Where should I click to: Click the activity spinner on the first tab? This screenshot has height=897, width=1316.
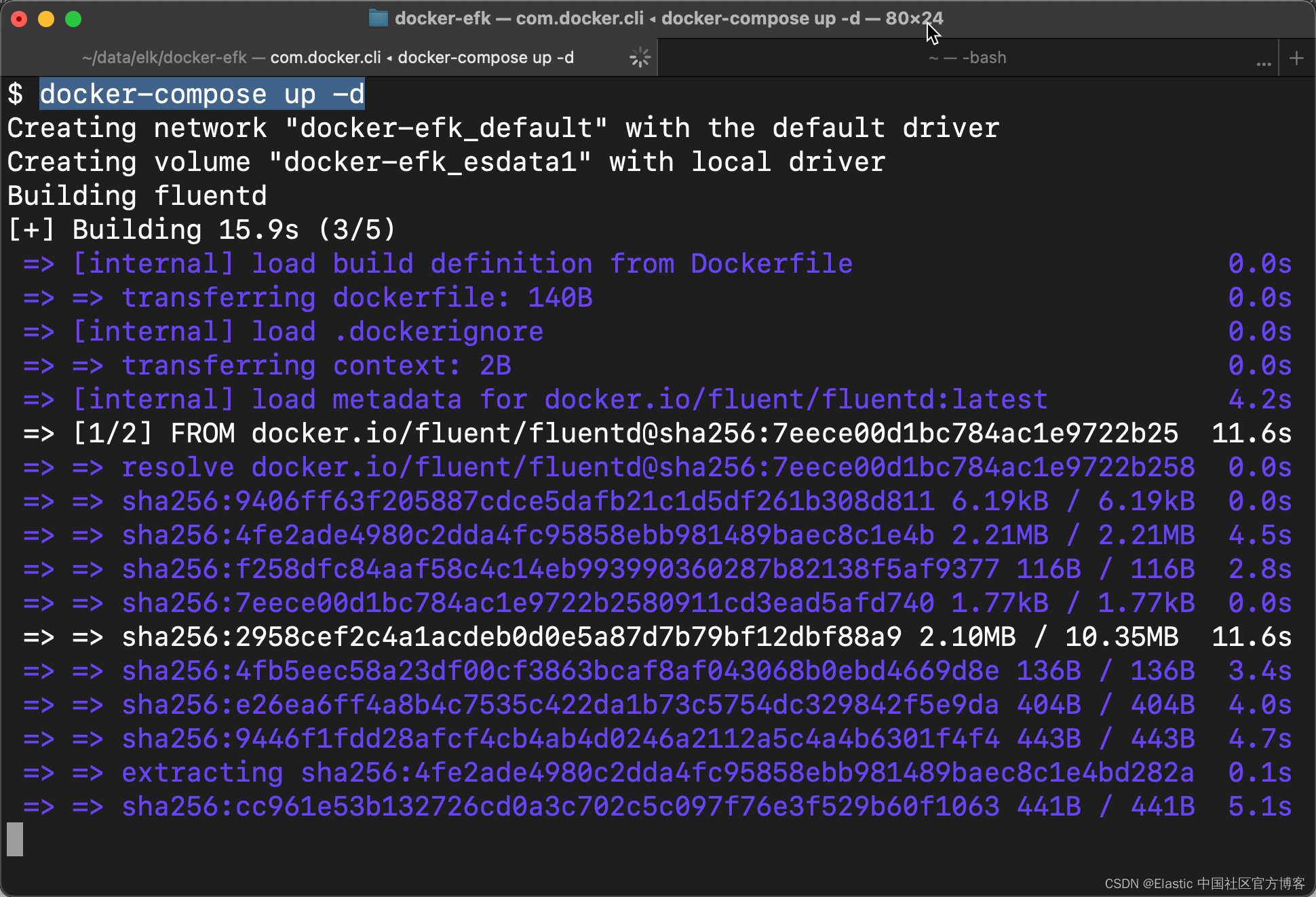point(640,58)
